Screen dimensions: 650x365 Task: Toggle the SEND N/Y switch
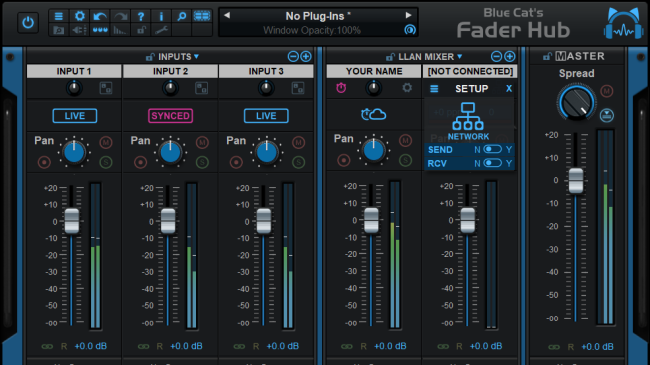pos(492,149)
